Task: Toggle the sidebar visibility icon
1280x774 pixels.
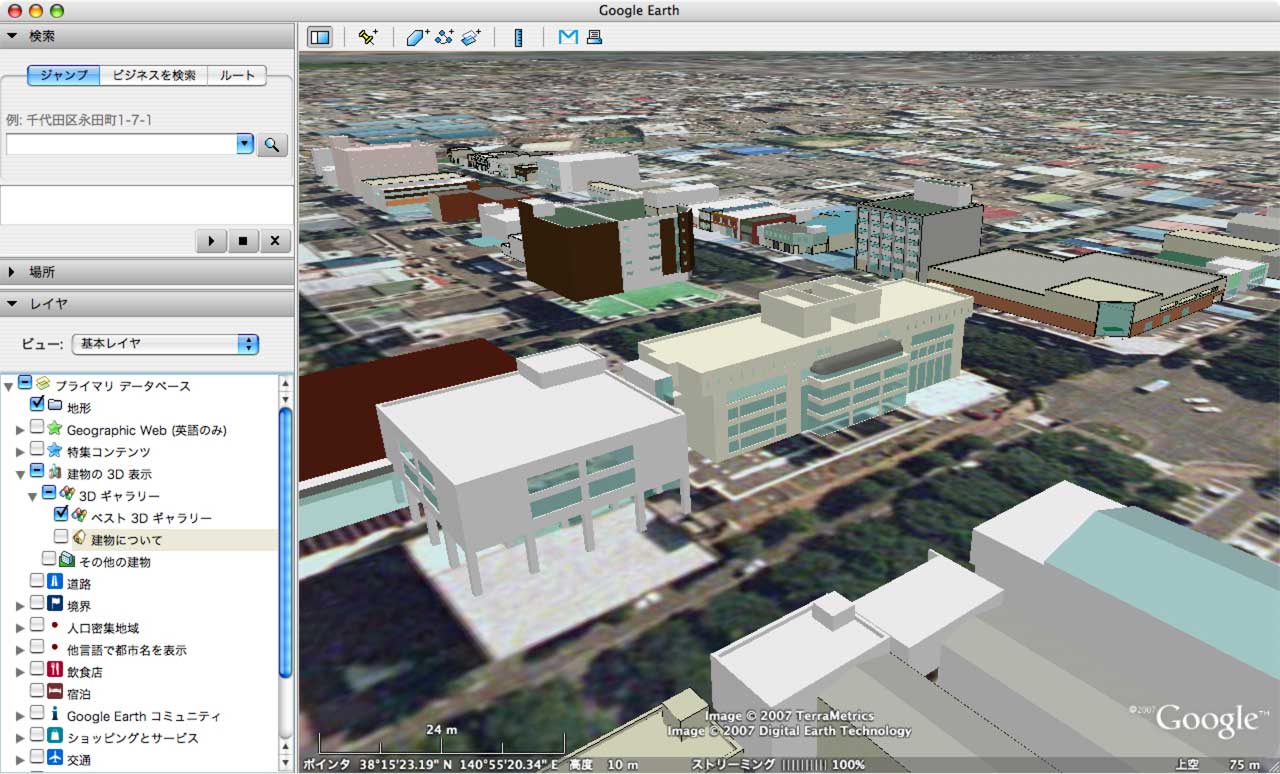Action: [x=320, y=37]
